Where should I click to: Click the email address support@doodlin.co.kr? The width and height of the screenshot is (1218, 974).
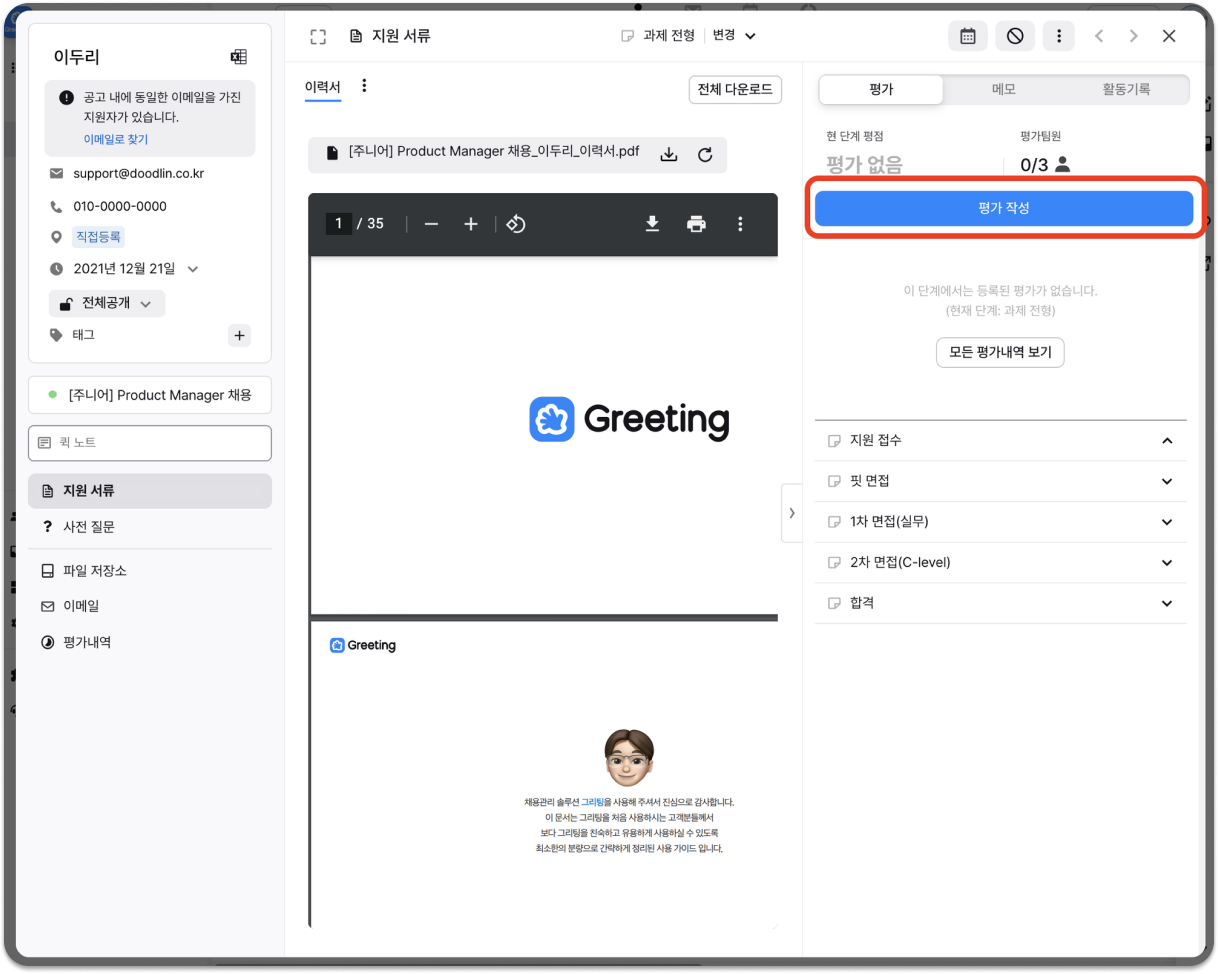[138, 173]
